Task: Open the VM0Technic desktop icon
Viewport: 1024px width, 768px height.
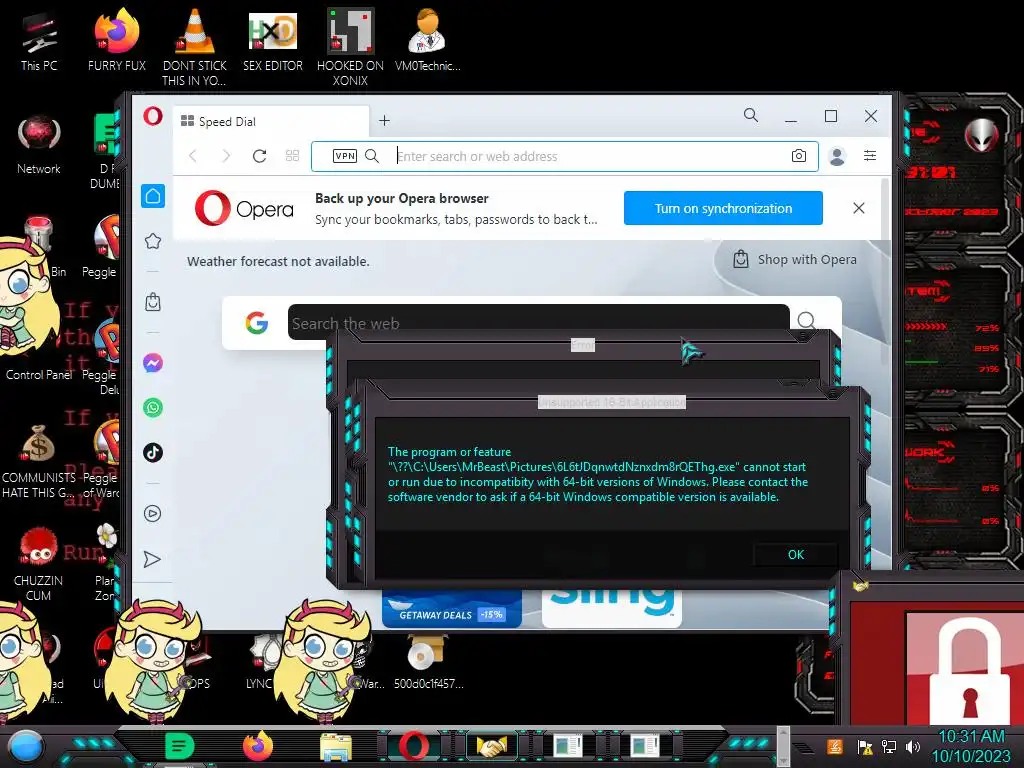Action: pos(428,42)
